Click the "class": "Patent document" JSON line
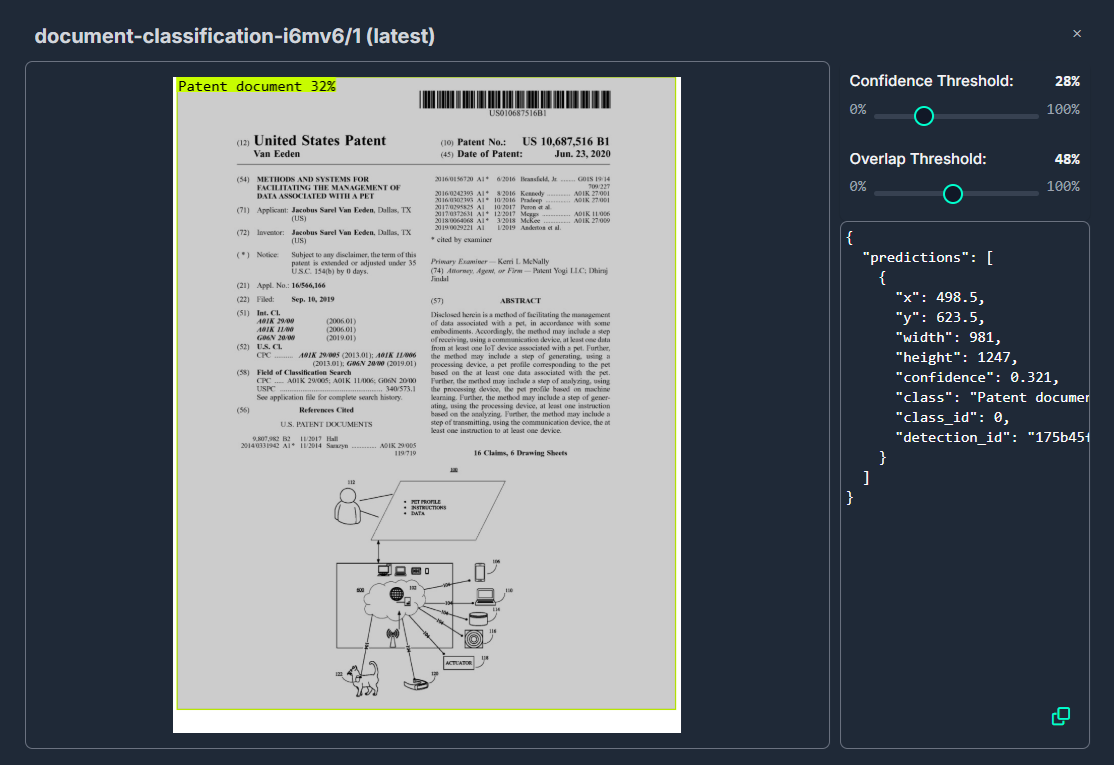 pos(992,397)
